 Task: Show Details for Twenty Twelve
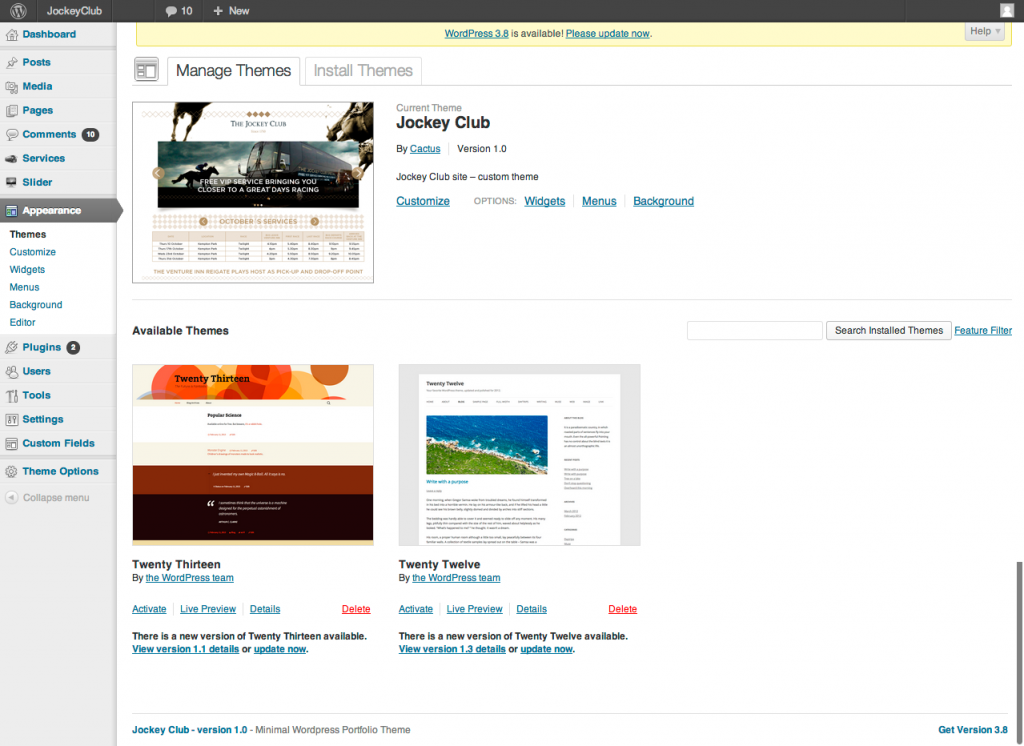531,609
